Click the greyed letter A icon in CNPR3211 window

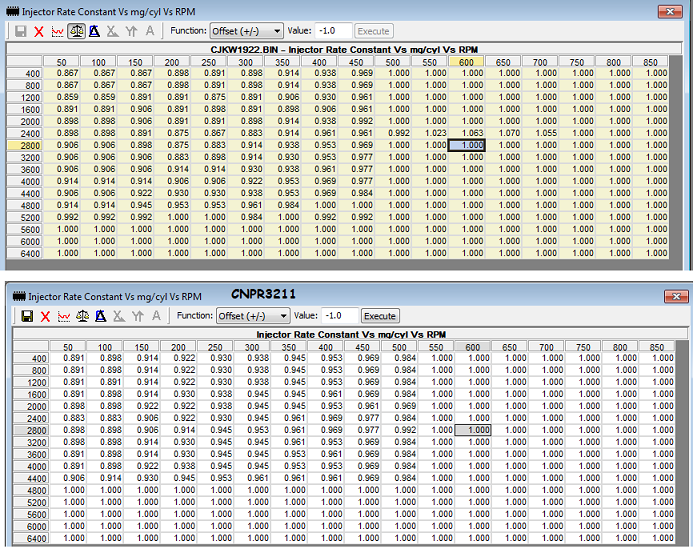click(x=156, y=316)
